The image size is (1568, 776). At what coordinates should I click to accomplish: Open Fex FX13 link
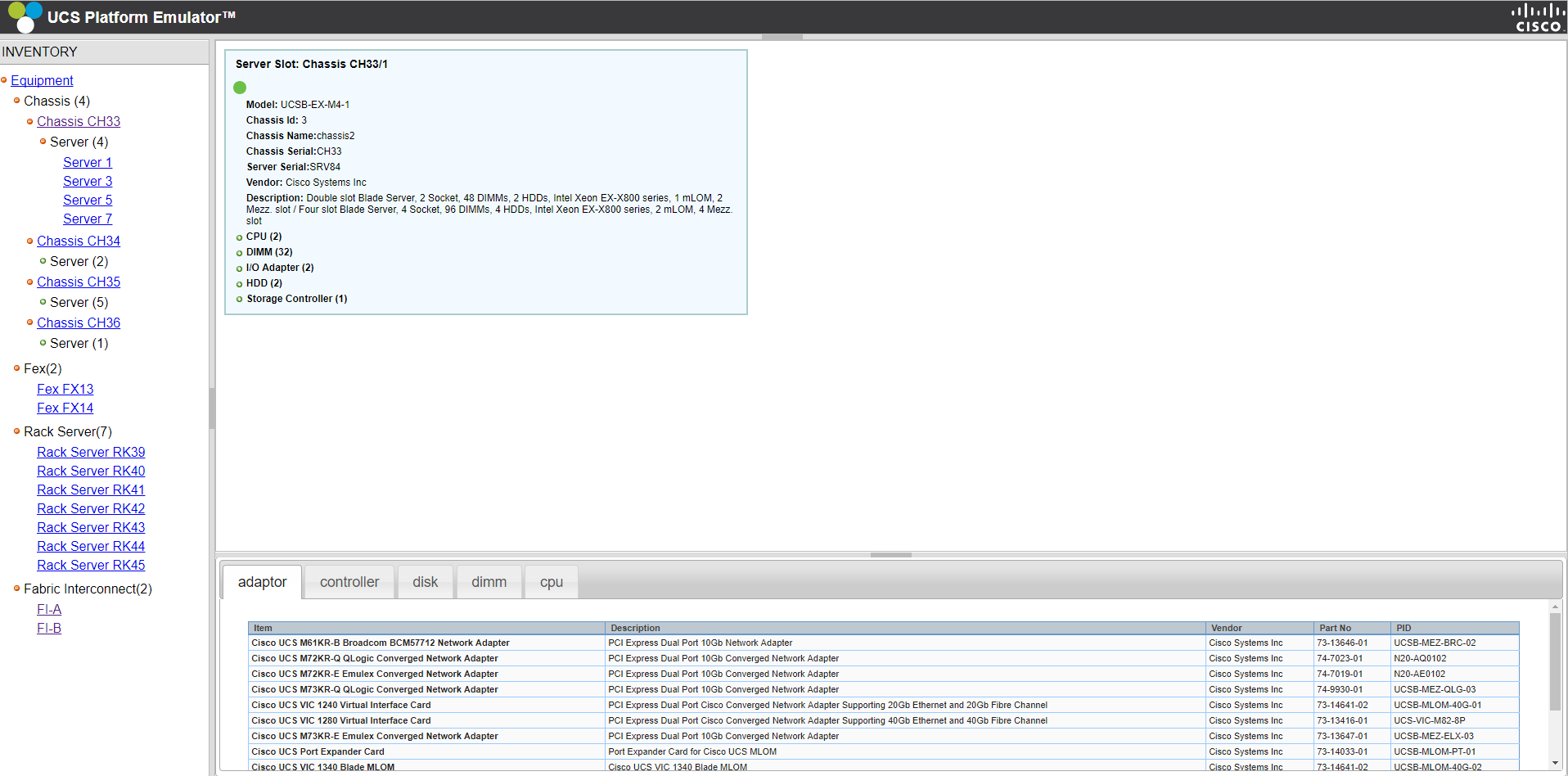click(65, 389)
